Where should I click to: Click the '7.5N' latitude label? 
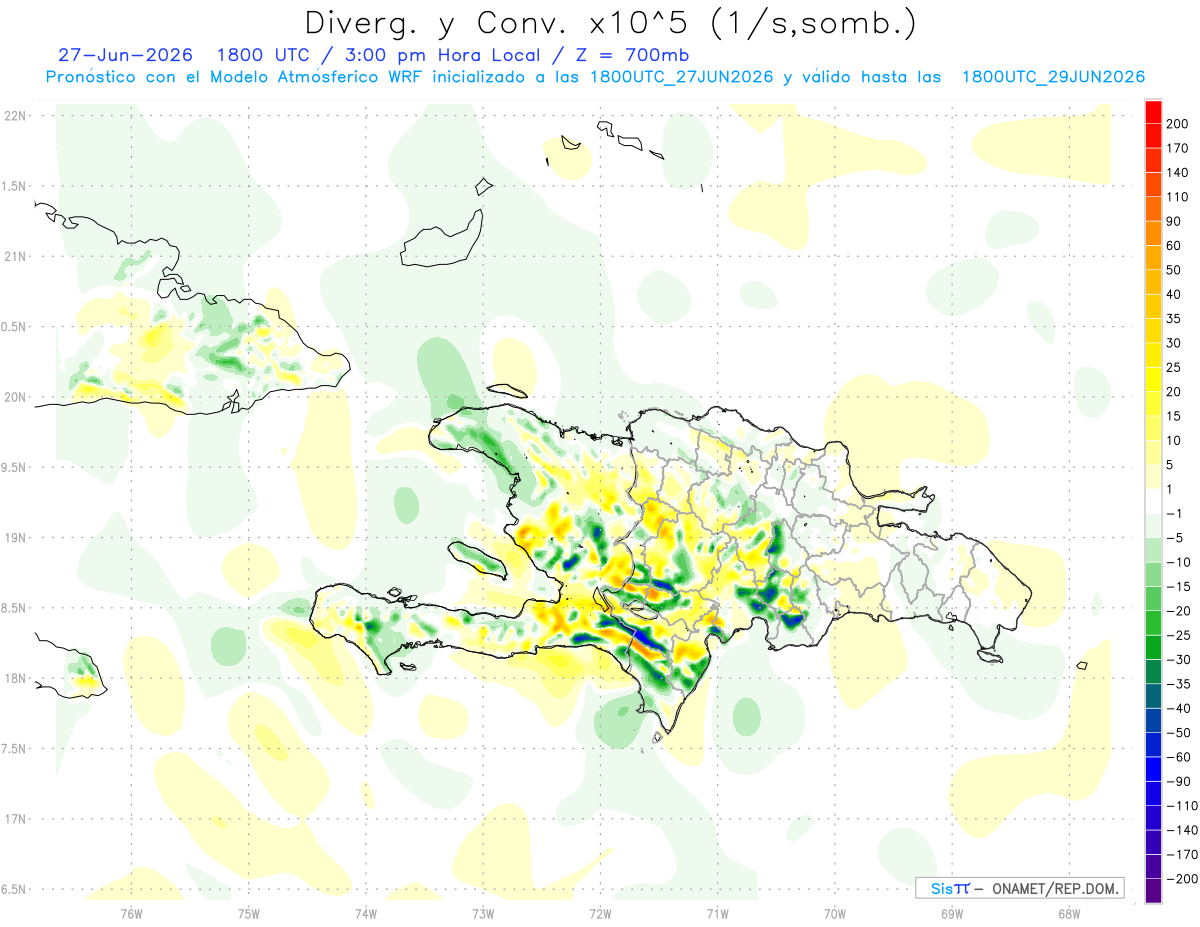coord(14,748)
